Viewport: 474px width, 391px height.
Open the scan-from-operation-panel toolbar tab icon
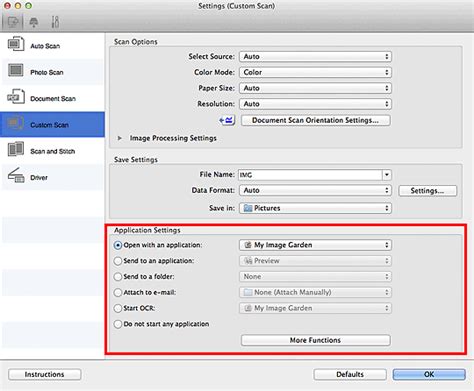click(x=34, y=22)
